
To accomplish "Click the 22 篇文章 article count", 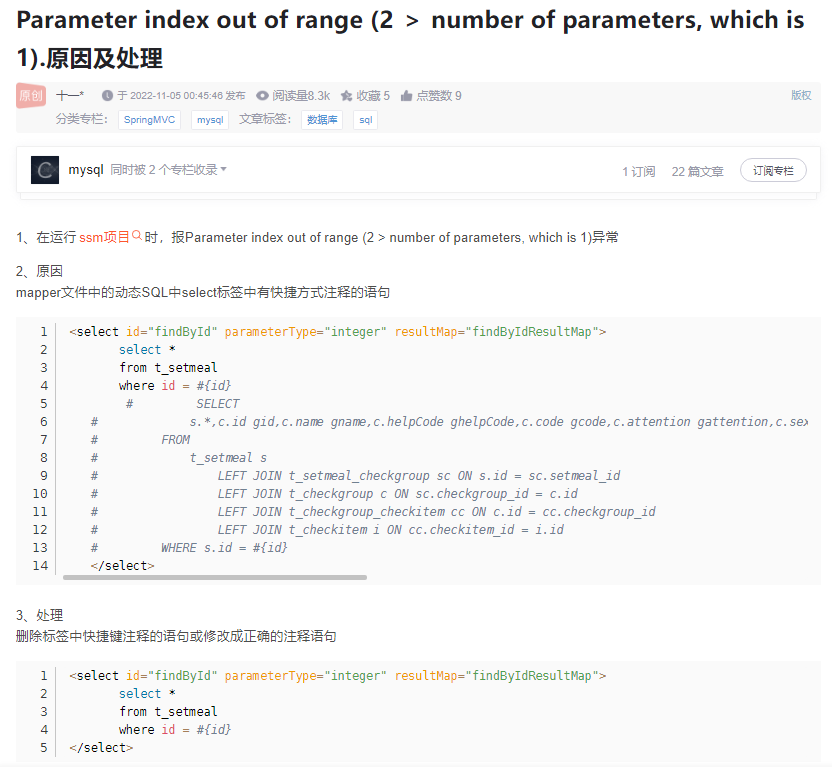I will pos(697,171).
